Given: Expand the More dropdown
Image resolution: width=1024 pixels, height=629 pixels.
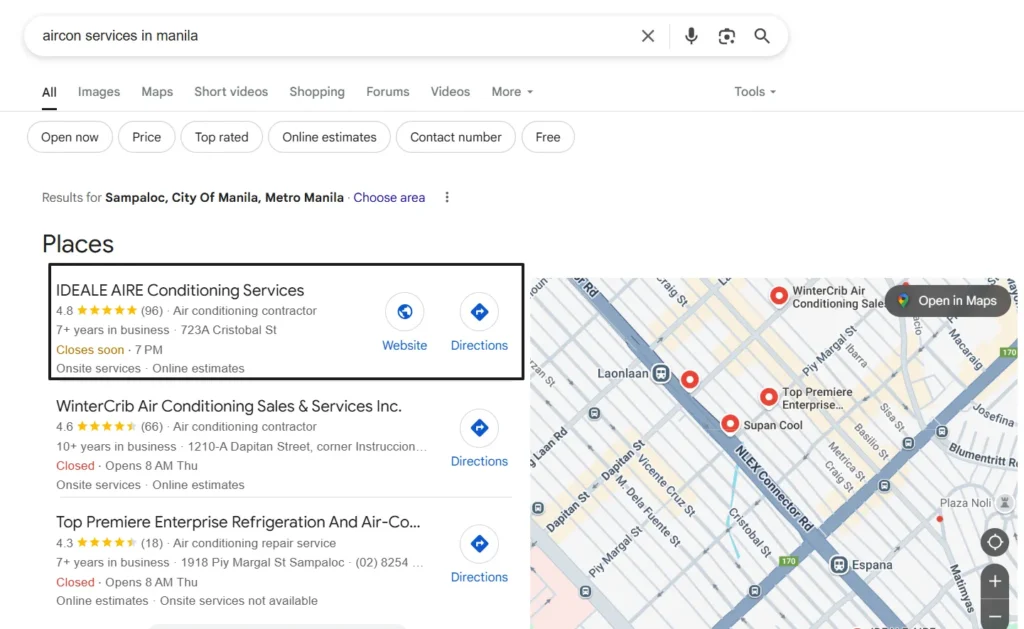Looking at the screenshot, I should click(512, 91).
